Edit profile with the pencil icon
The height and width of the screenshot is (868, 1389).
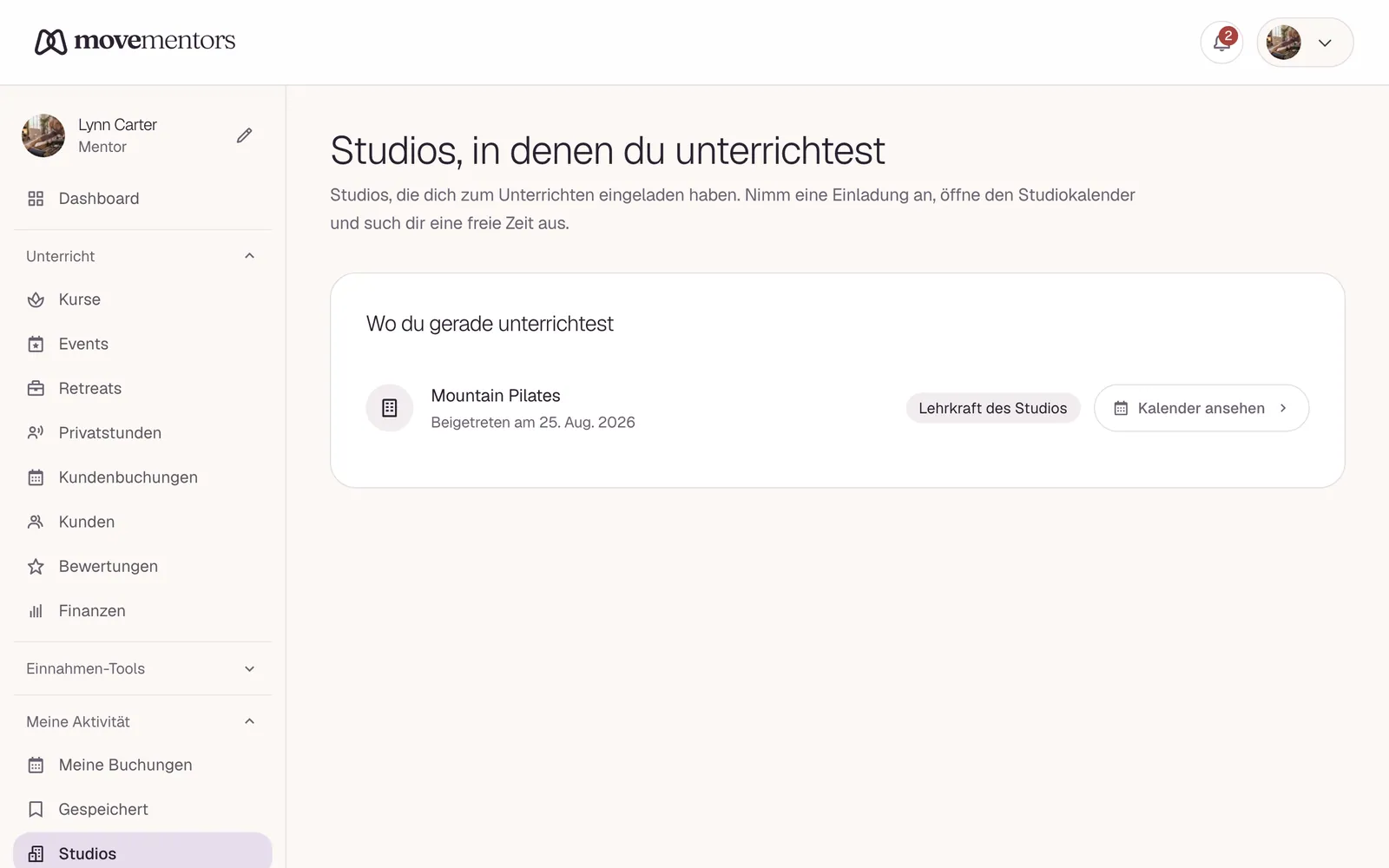pos(245,135)
